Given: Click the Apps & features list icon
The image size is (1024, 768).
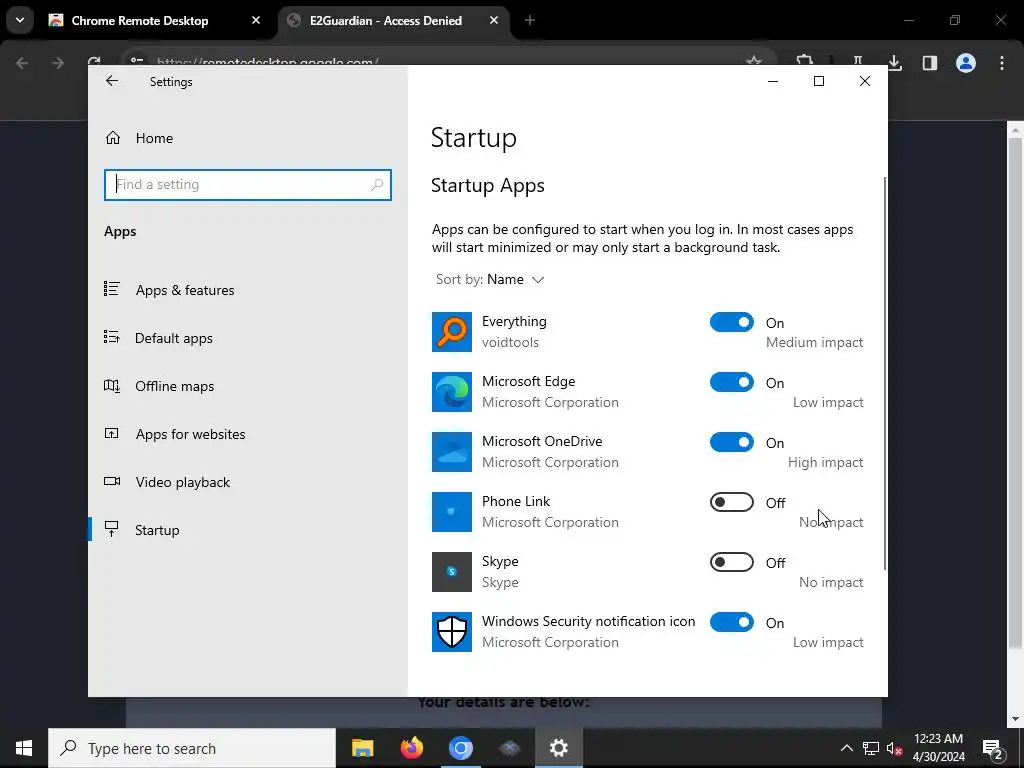Looking at the screenshot, I should click(112, 289).
